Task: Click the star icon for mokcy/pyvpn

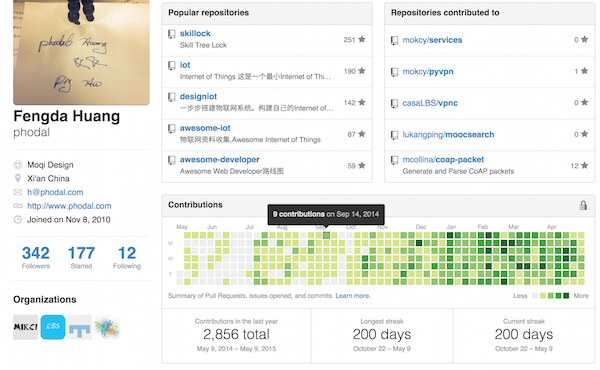Action: (x=584, y=71)
